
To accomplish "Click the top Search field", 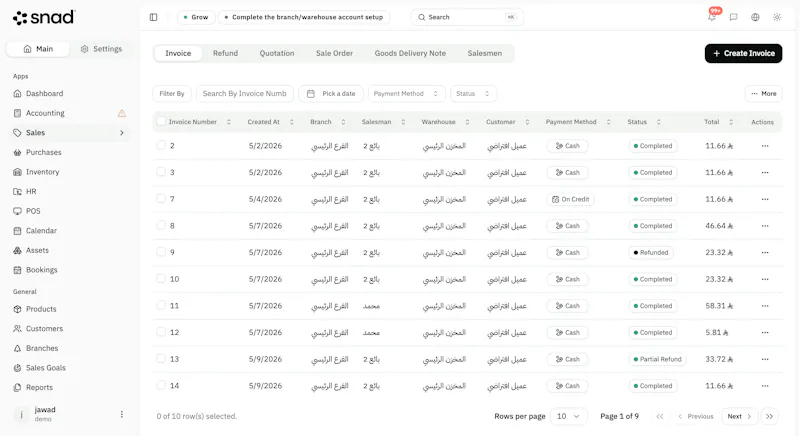I will pyautogui.click(x=467, y=17).
